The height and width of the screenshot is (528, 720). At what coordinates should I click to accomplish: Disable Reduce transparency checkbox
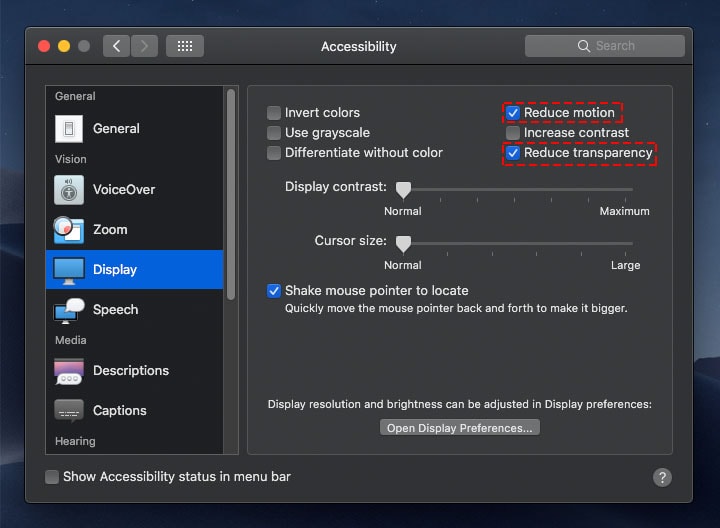click(513, 153)
